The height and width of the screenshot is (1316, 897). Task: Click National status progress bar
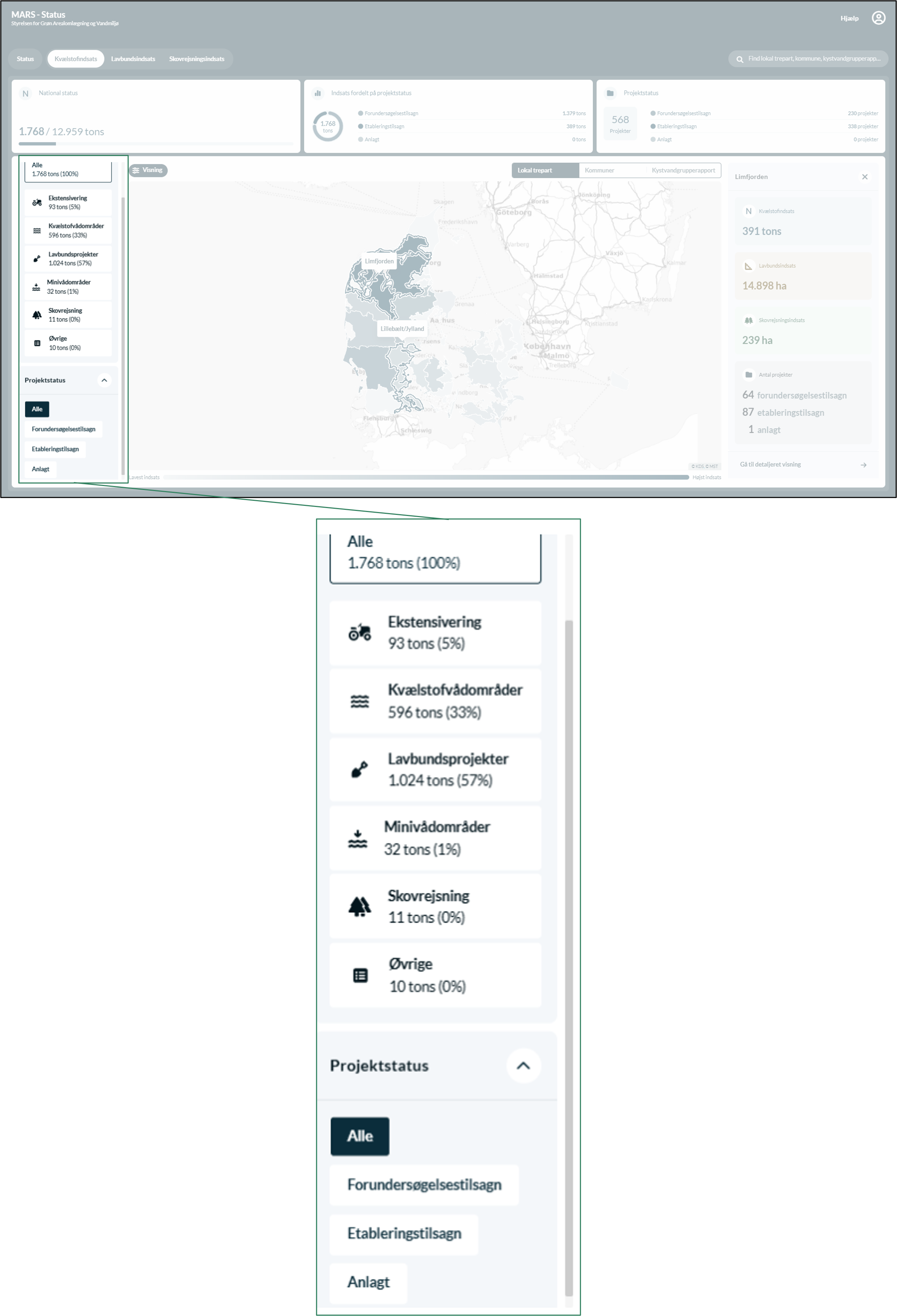click(x=156, y=144)
